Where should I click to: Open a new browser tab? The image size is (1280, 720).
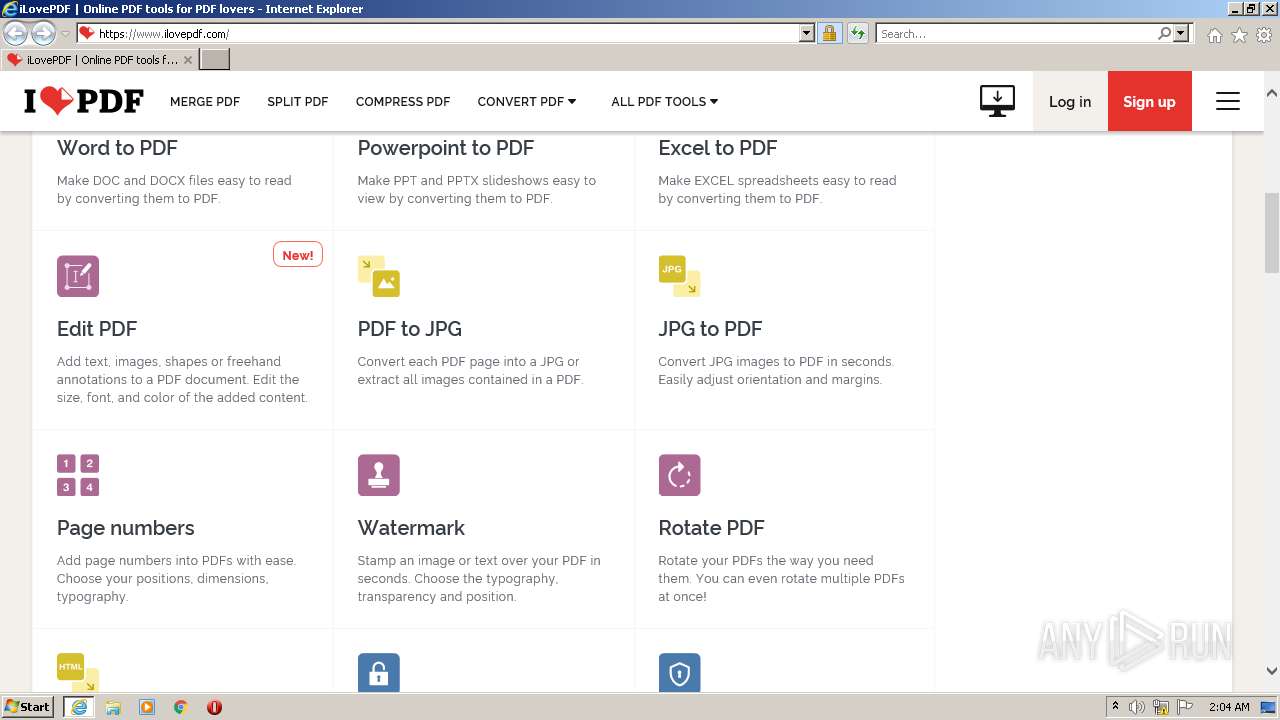point(215,59)
